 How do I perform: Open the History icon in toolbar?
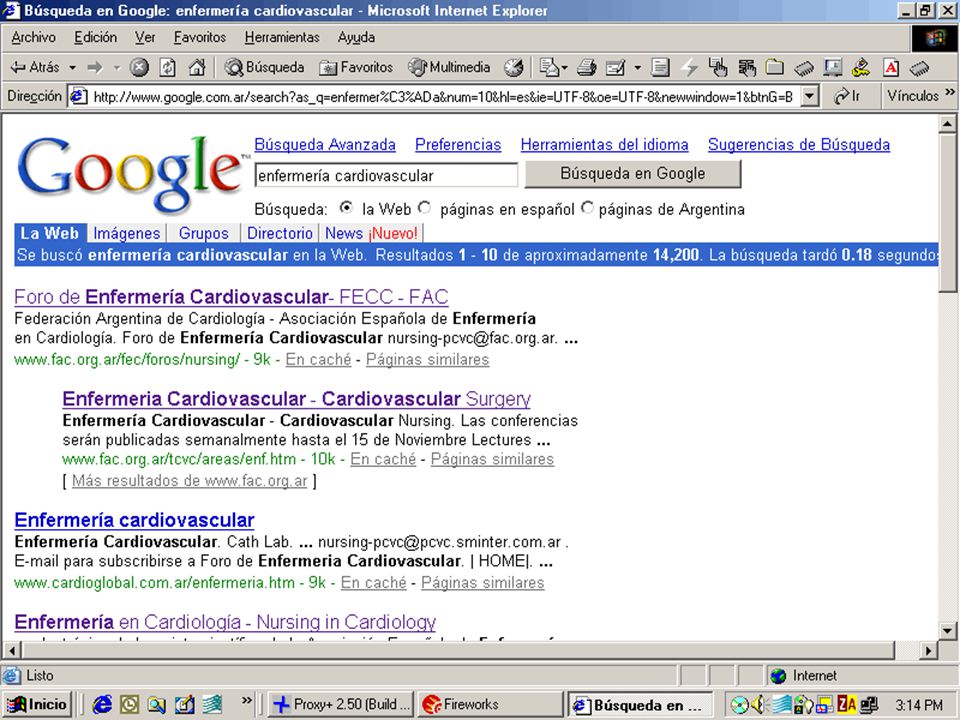click(x=514, y=67)
